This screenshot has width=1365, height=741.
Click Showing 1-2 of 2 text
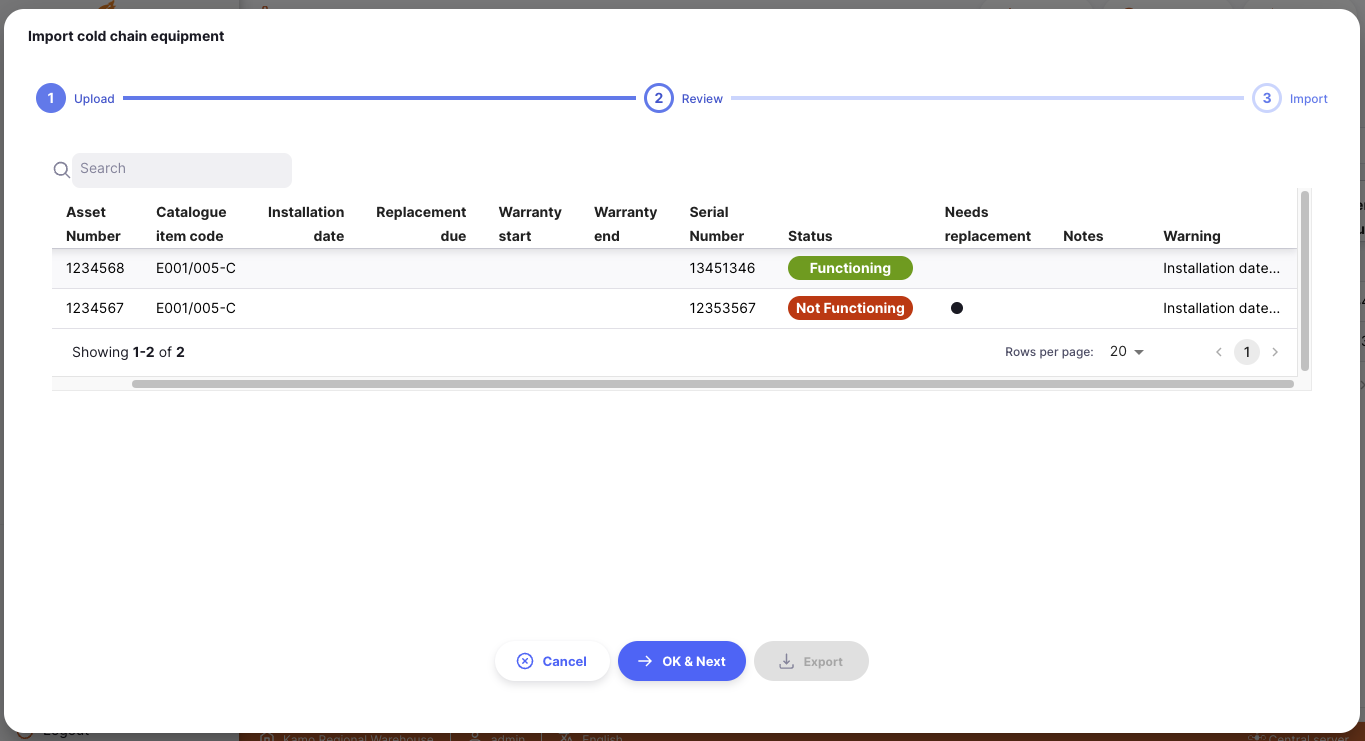[x=128, y=352]
